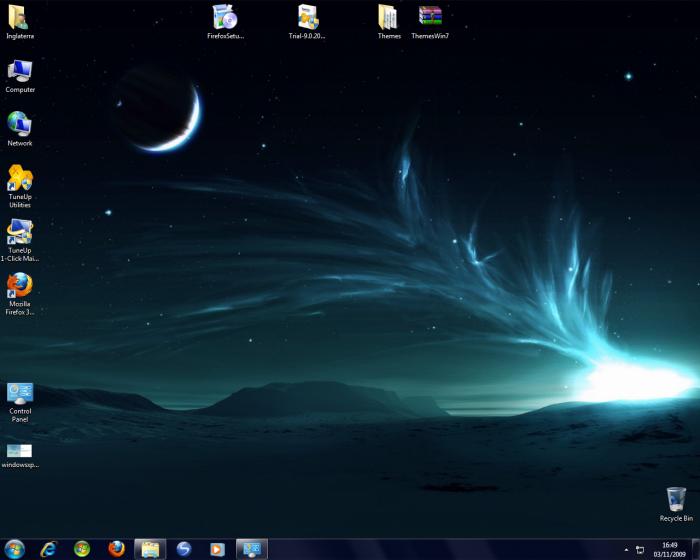Screen dimensions: 700x560
Task: Open the Windows Start menu orb
Action: point(14,549)
